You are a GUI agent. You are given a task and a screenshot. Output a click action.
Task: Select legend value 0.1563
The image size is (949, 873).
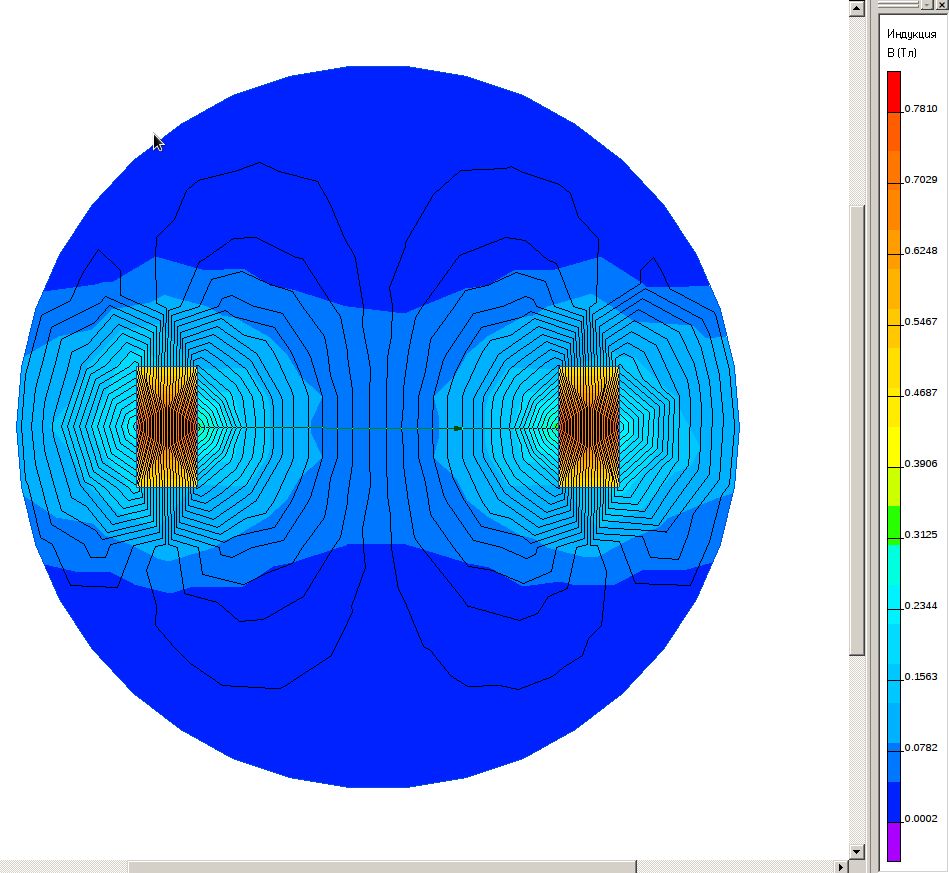(921, 677)
